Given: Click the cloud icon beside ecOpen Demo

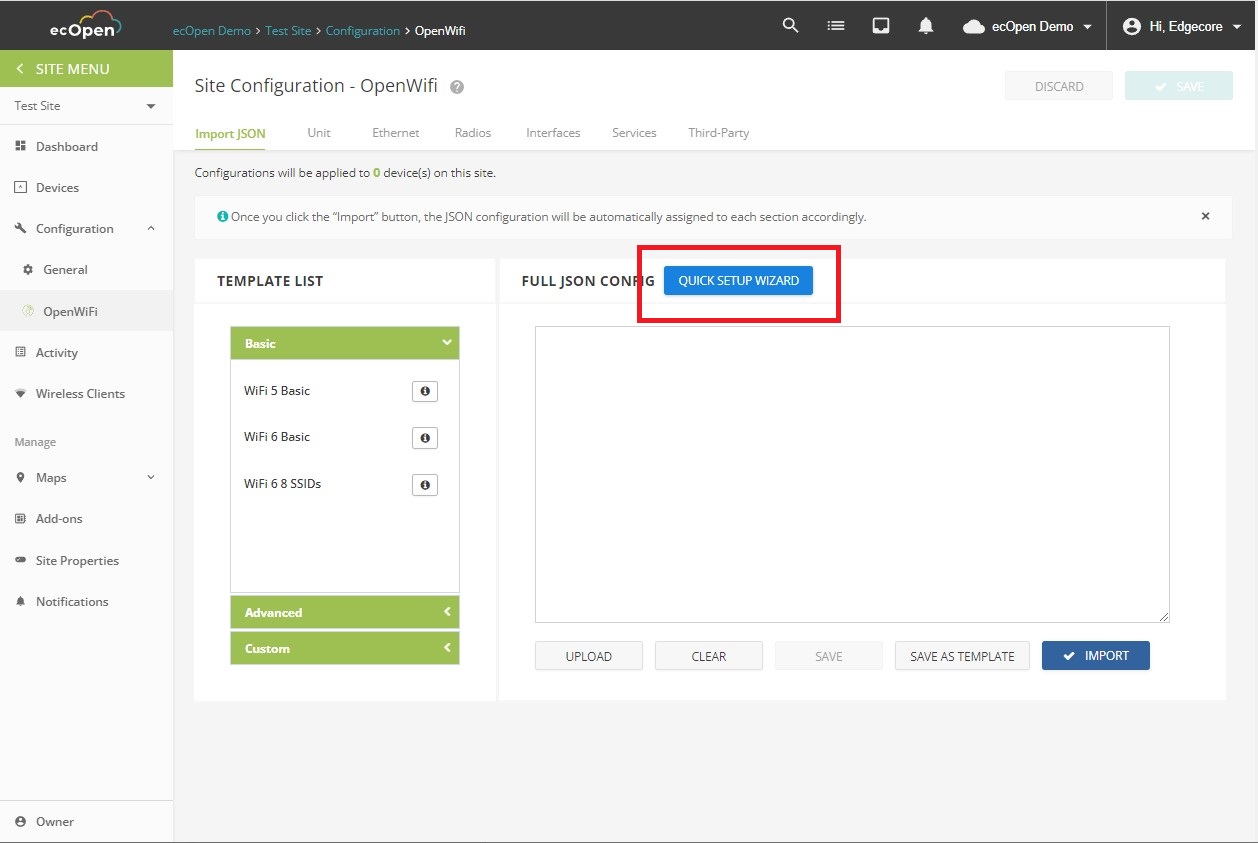Looking at the screenshot, I should (973, 27).
